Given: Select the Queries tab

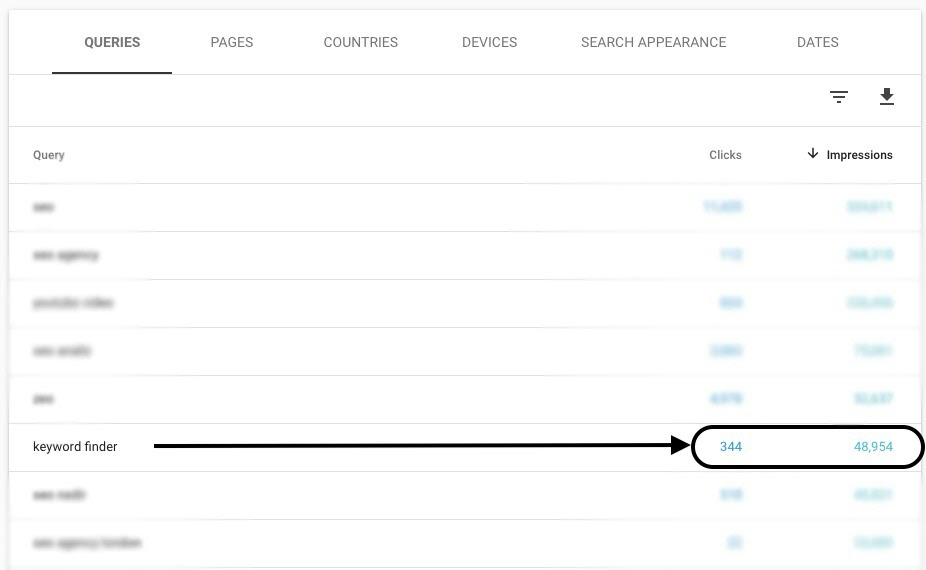Looking at the screenshot, I should point(112,42).
